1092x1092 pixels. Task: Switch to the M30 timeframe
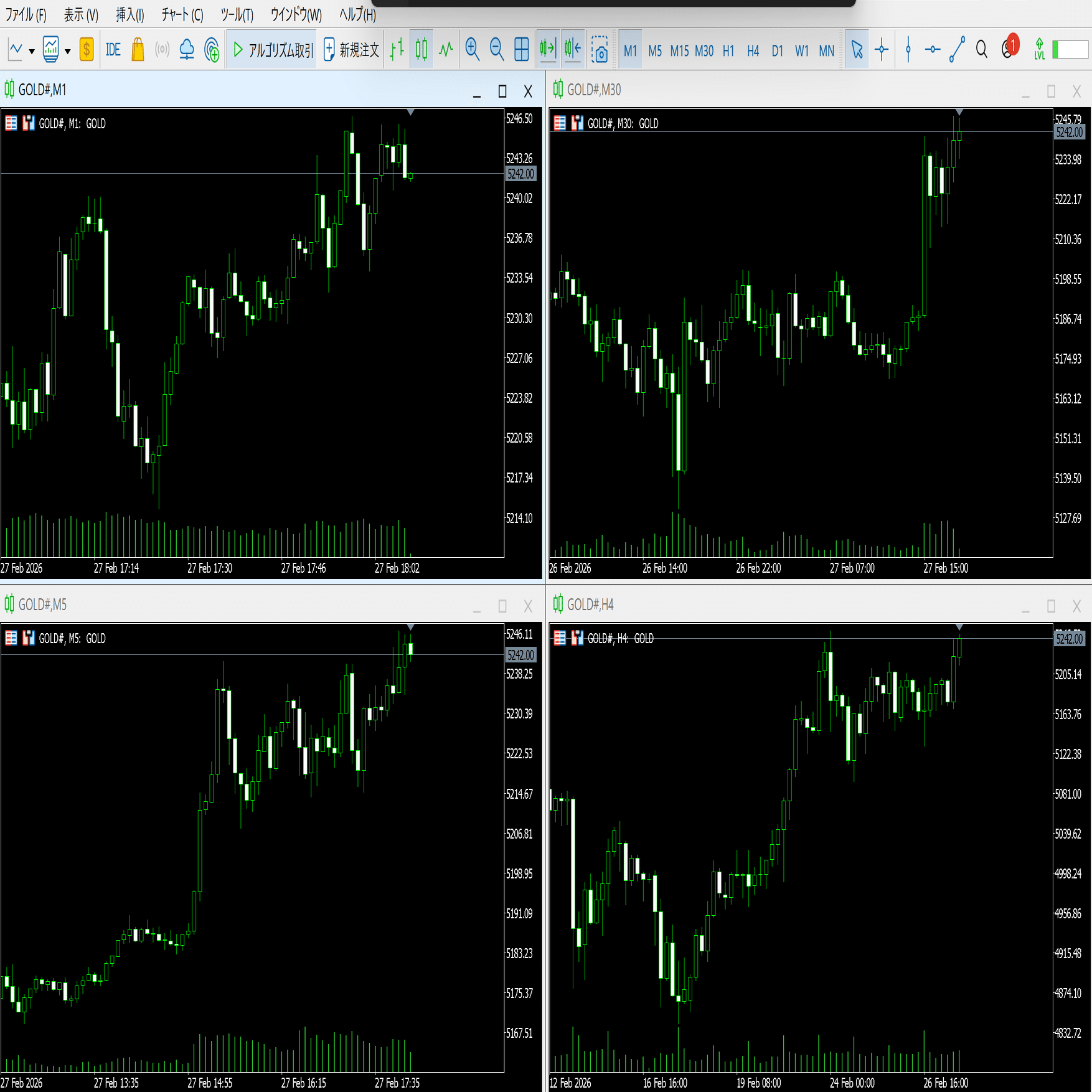point(704,50)
